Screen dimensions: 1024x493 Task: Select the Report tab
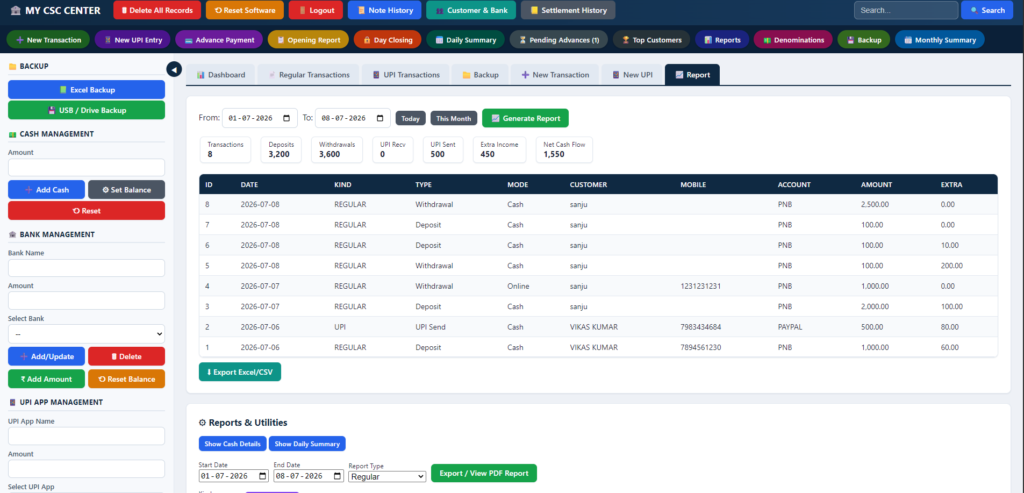click(x=692, y=75)
